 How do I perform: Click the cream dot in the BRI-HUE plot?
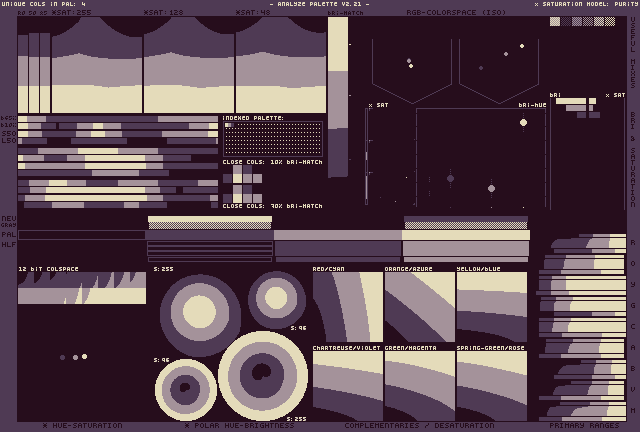(x=523, y=122)
